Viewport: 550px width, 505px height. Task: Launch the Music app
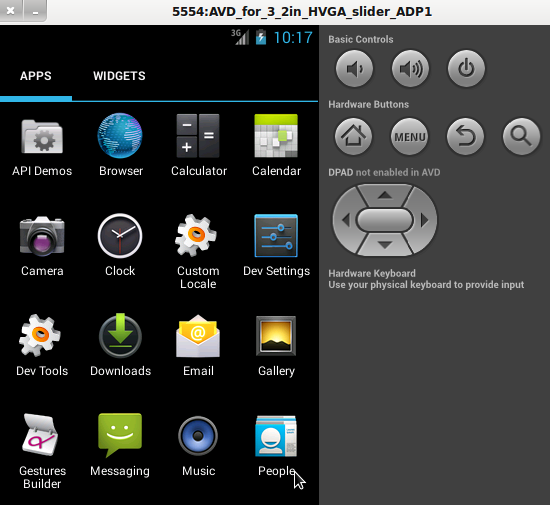click(x=198, y=445)
